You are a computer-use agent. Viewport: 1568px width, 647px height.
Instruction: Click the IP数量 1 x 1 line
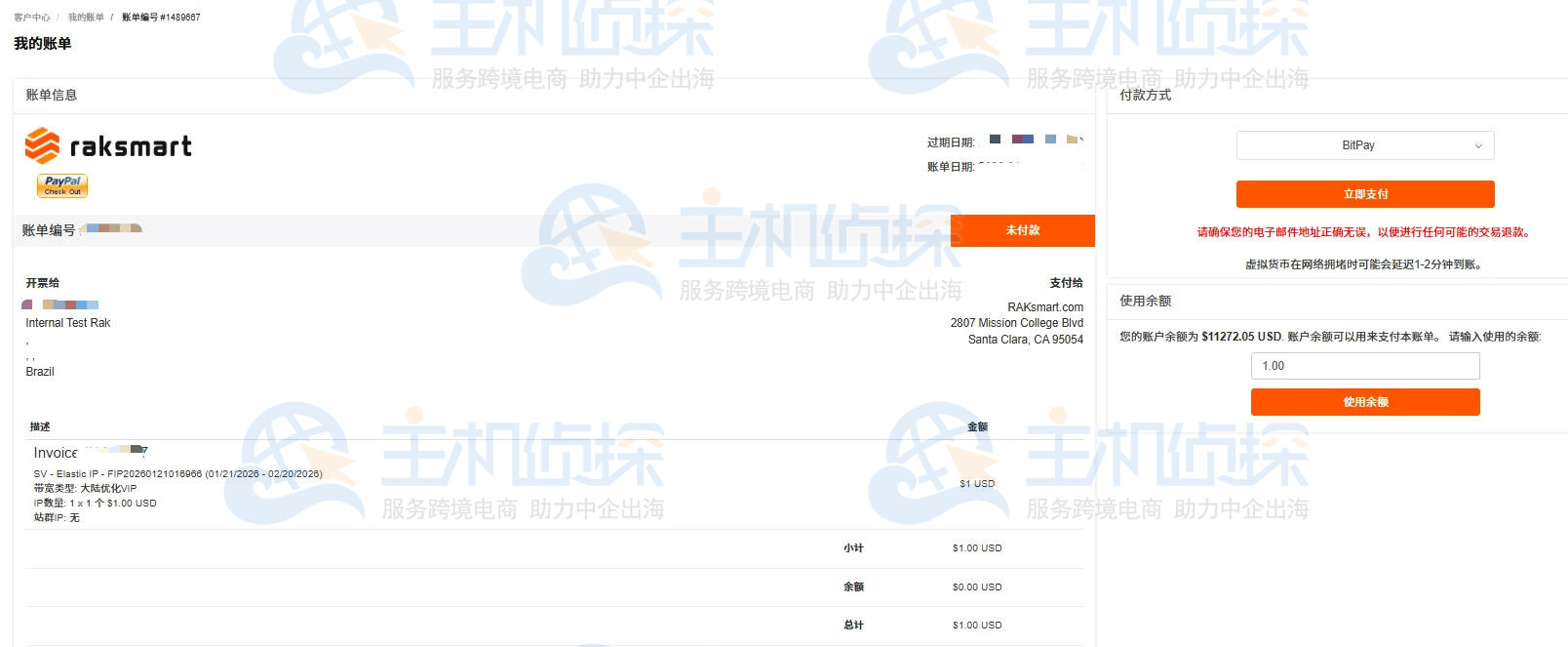(x=95, y=504)
